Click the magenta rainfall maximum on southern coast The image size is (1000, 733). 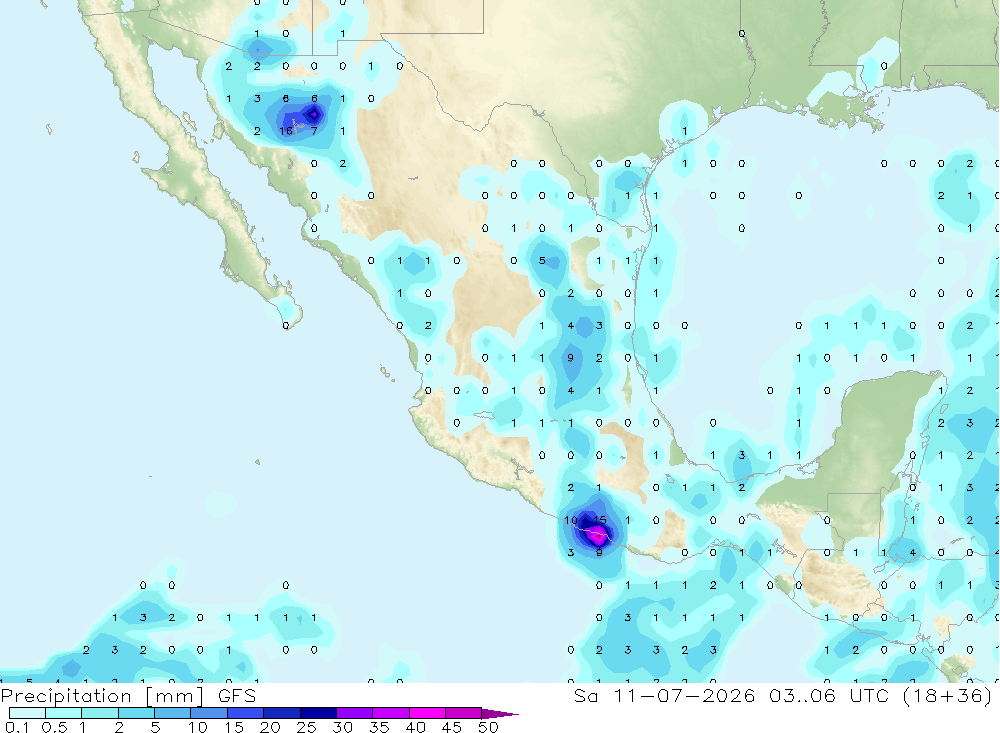tap(598, 537)
